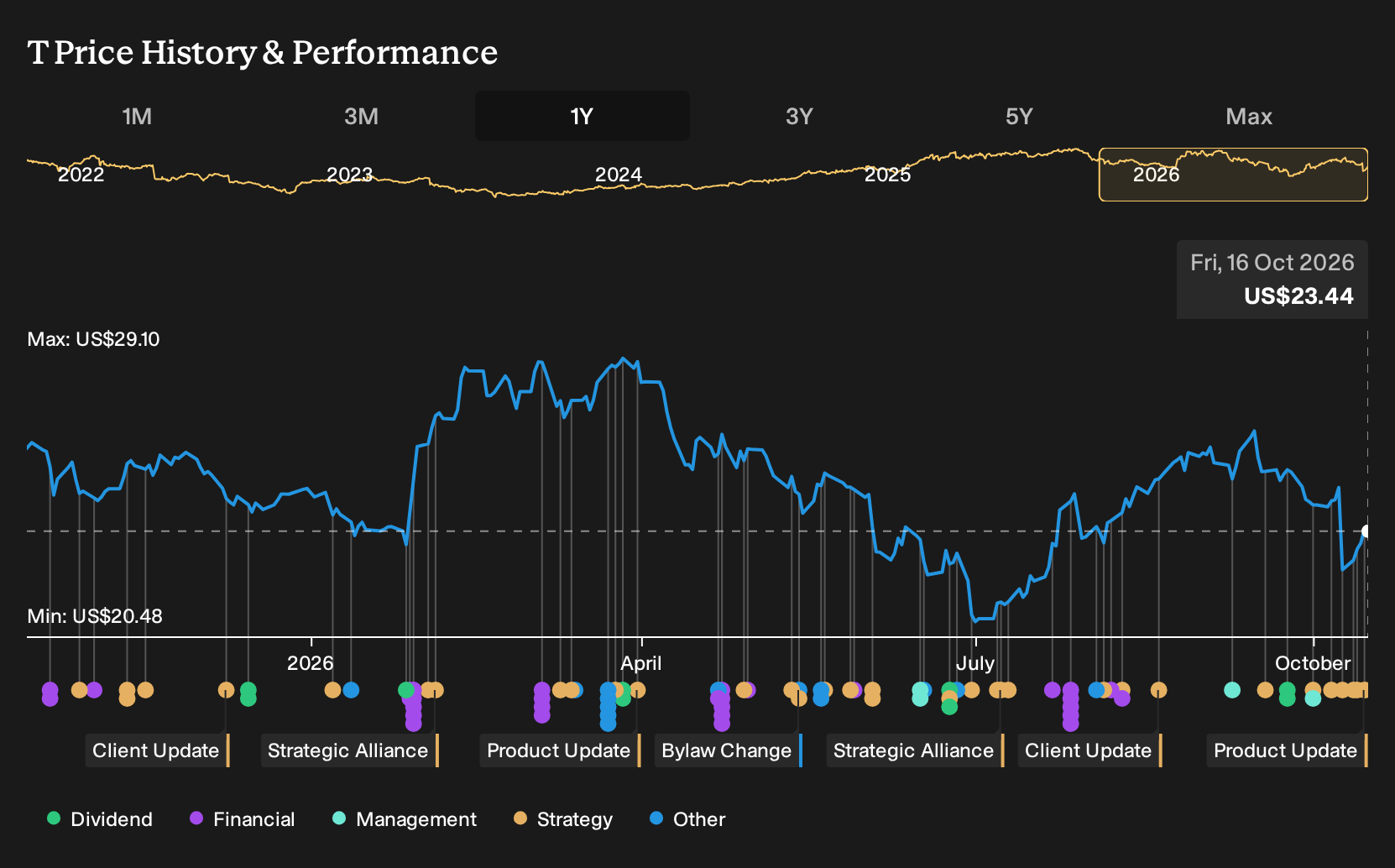The height and width of the screenshot is (868, 1395).
Task: Click the 2024 label on overview chart
Action: coord(619,175)
